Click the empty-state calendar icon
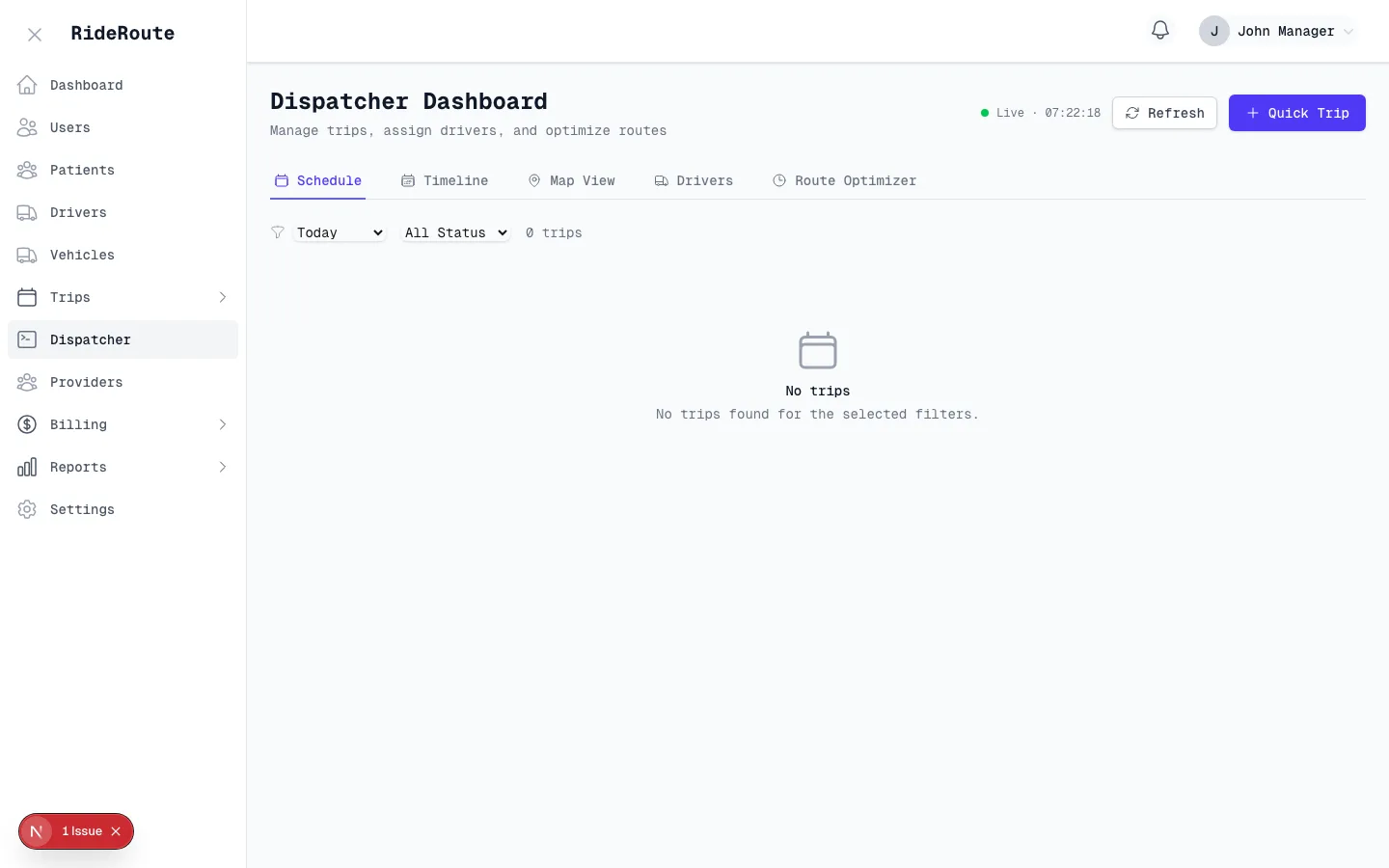Image resolution: width=1389 pixels, height=868 pixels. click(x=818, y=350)
